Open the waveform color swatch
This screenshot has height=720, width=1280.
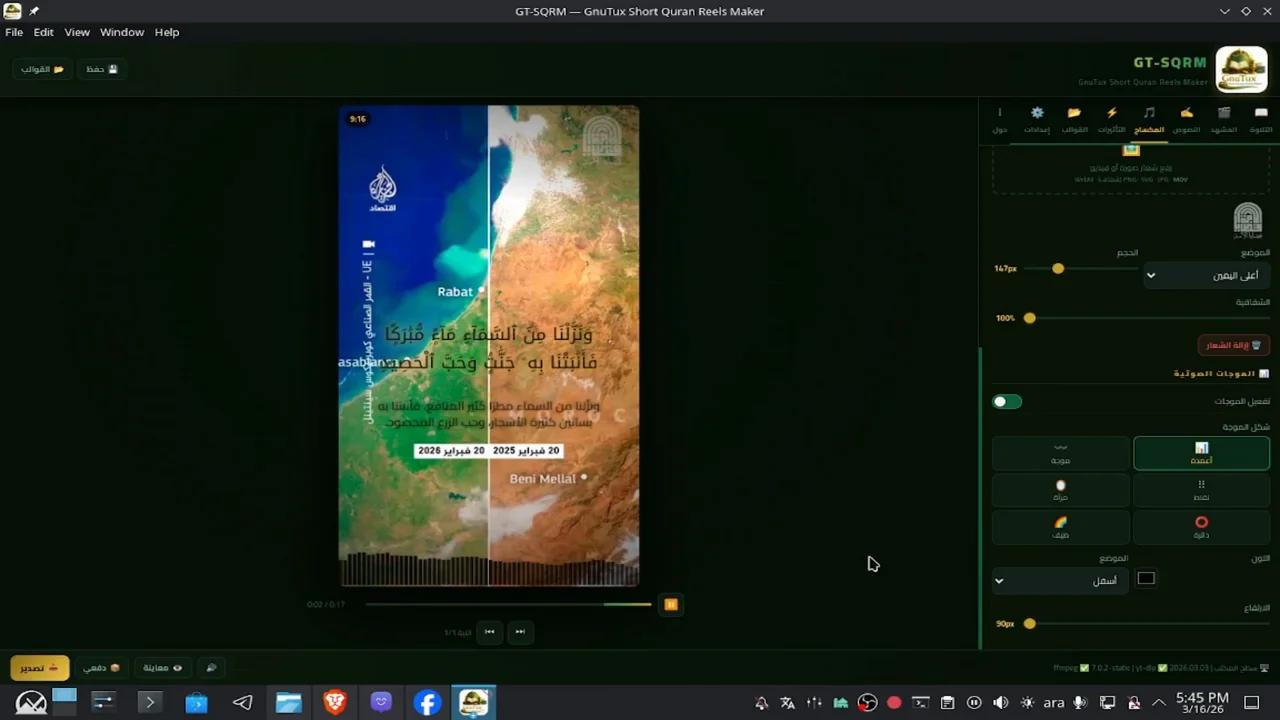[x=1146, y=578]
